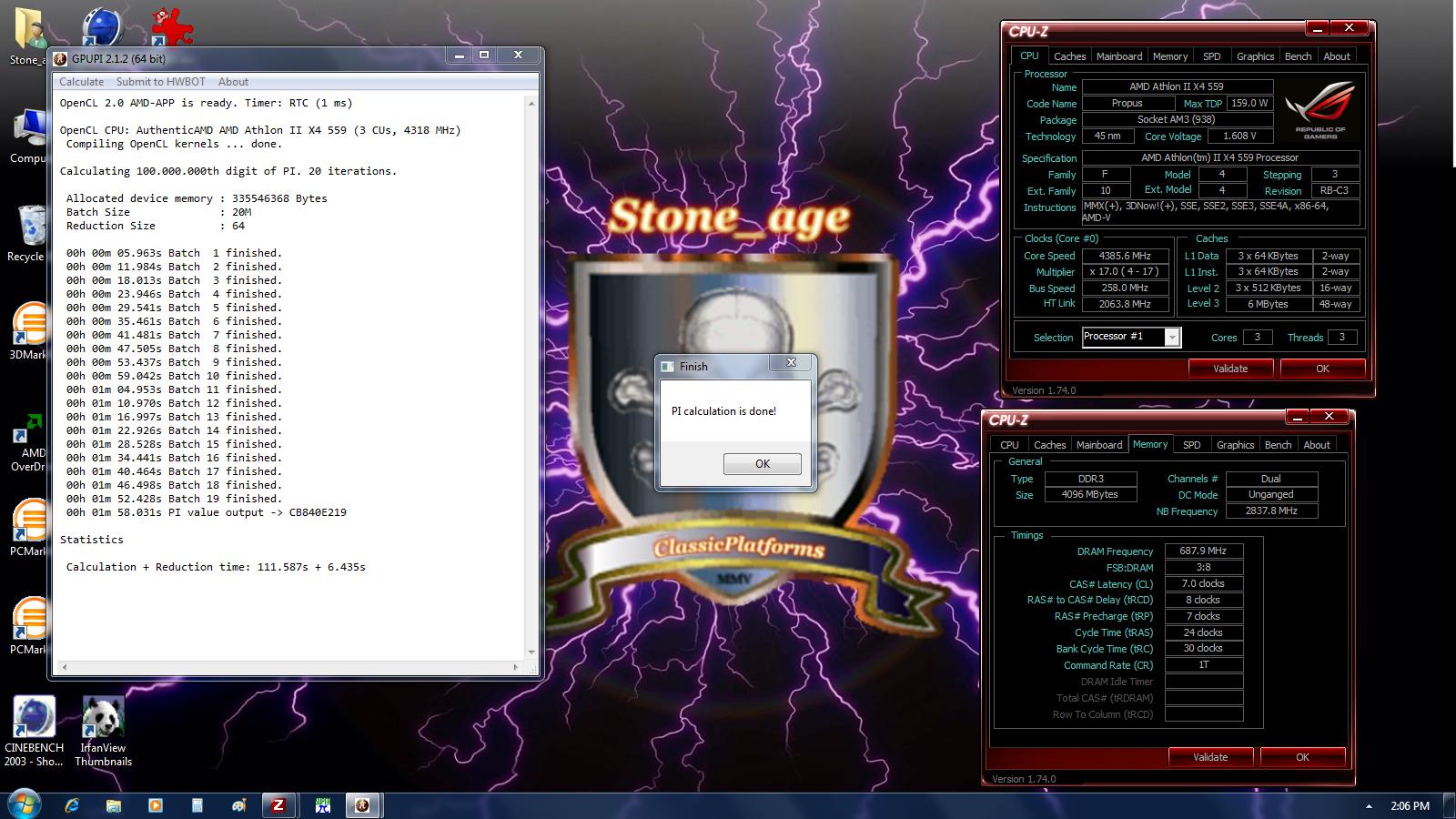Click GPUPI vertical scrollbar up arrow
1456x819 pixels.
(531, 103)
